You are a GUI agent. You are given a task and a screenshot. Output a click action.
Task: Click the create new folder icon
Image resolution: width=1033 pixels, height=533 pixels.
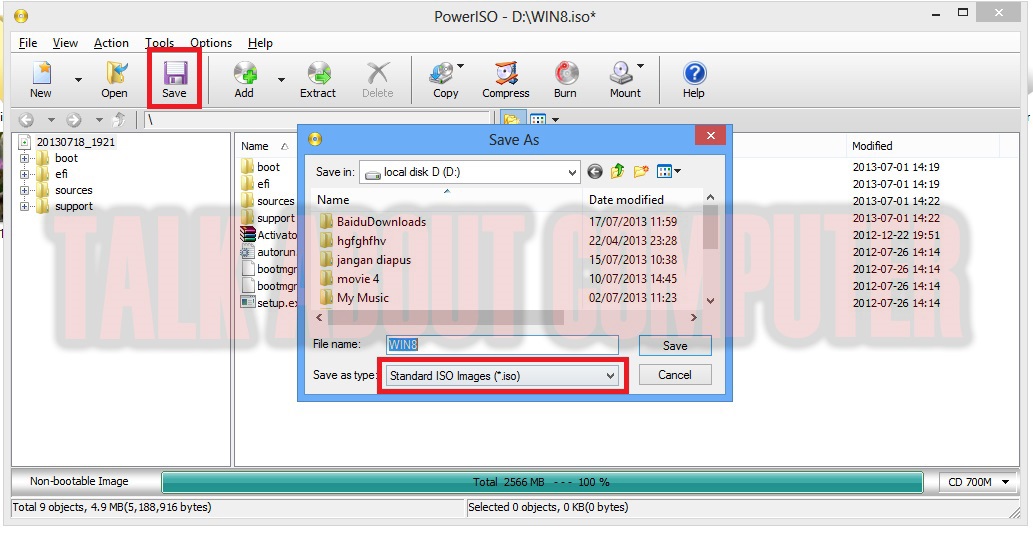pyautogui.click(x=640, y=172)
